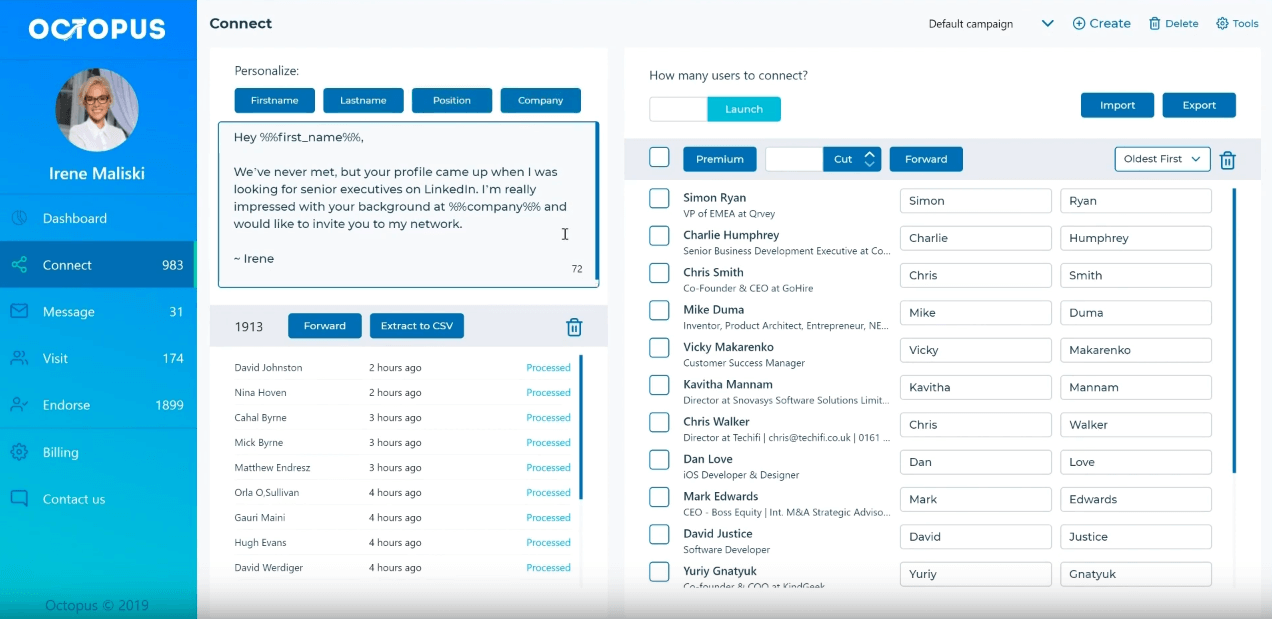Click the Message envelope icon
Image resolution: width=1272 pixels, height=619 pixels.
point(19,312)
